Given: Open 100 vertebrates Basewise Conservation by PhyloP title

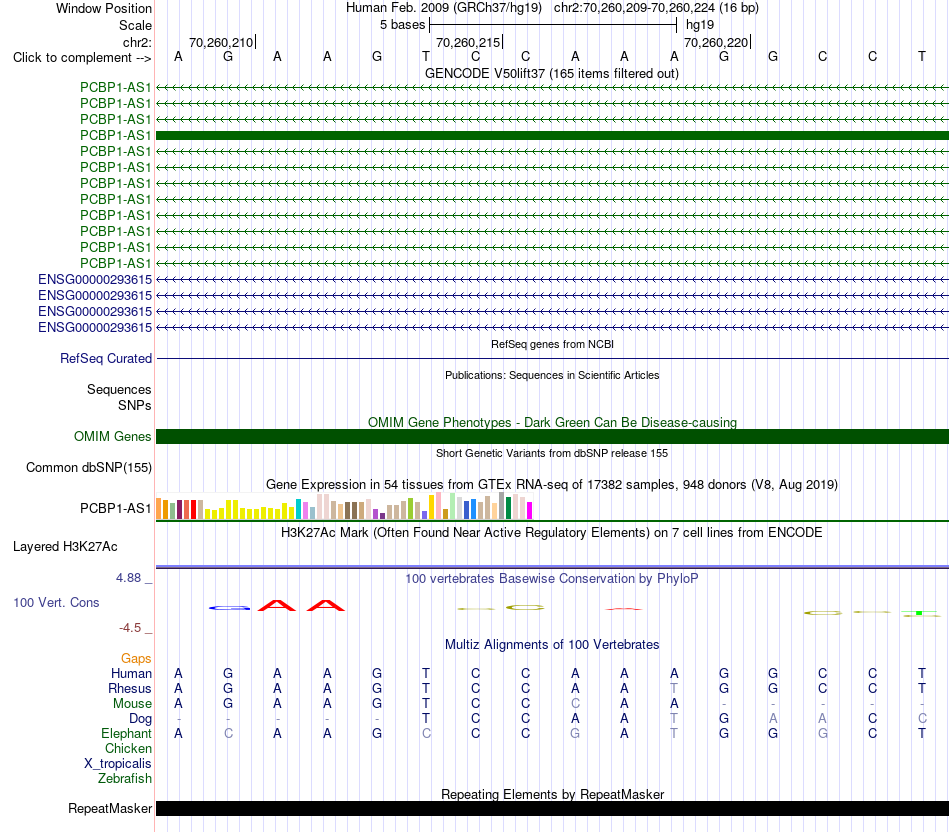Looking at the screenshot, I should tap(552, 579).
